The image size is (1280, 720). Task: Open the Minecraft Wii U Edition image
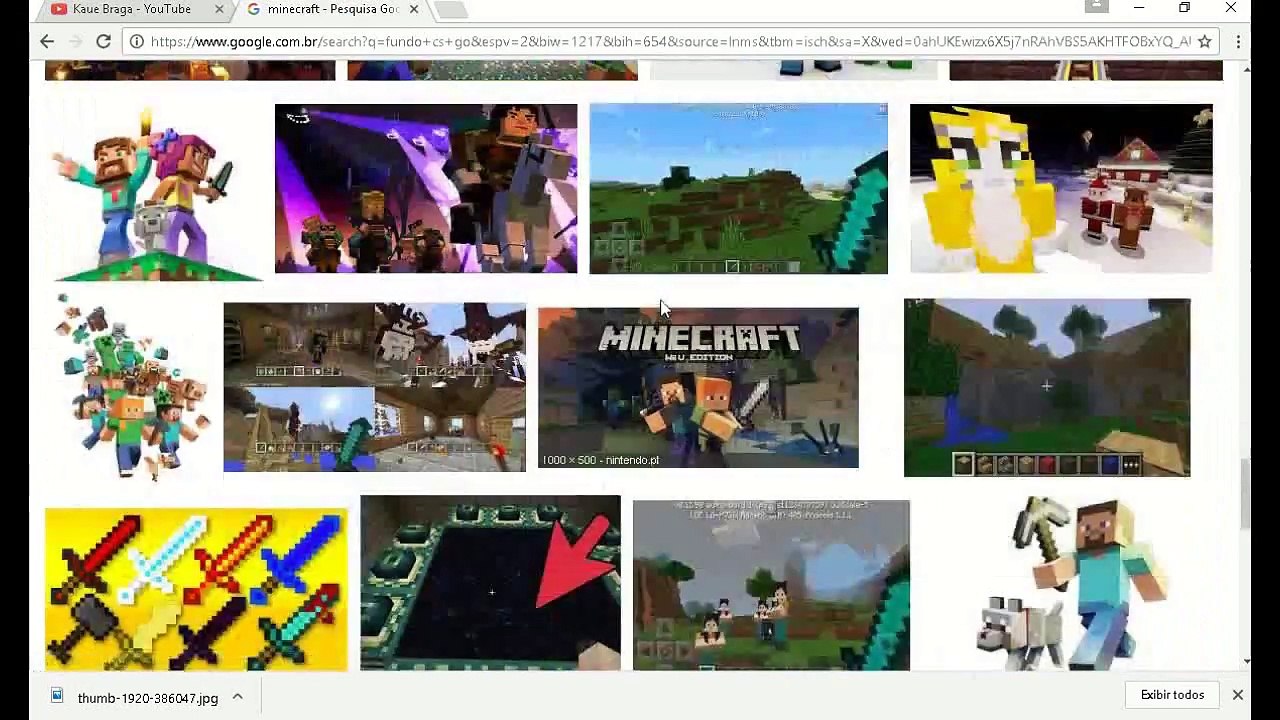pos(698,388)
